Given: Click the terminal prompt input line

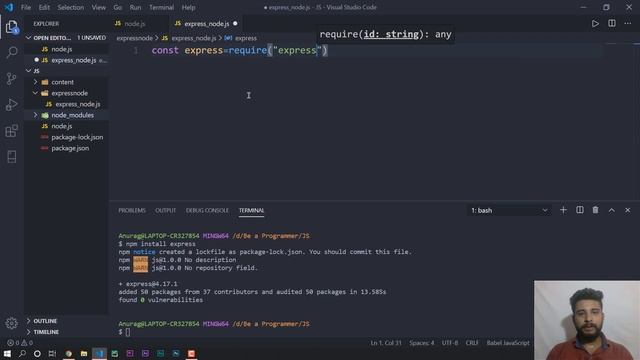Looking at the screenshot, I should coord(124,332).
